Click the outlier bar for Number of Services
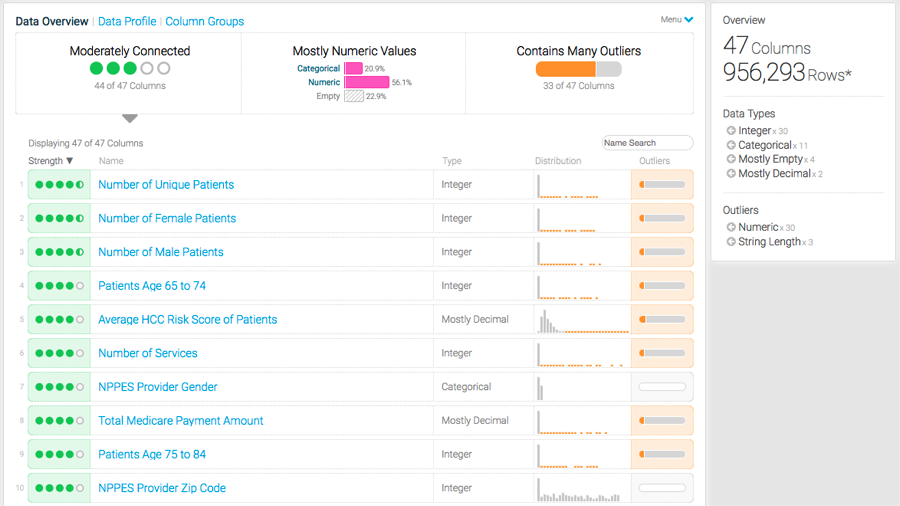 (662, 353)
